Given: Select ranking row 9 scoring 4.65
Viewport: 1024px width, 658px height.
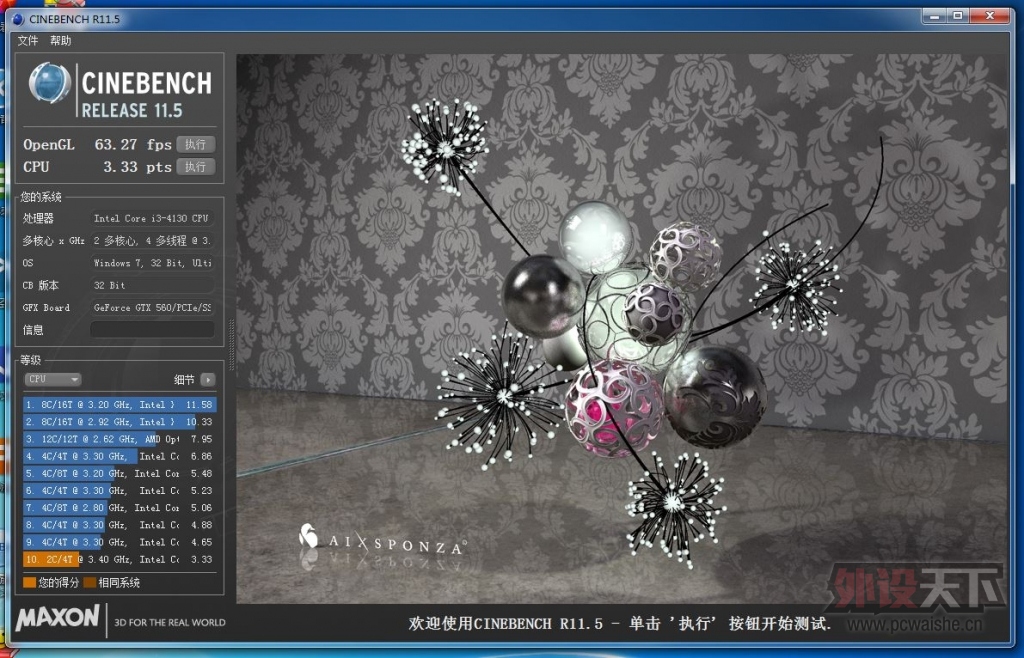Looking at the screenshot, I should click(120, 542).
